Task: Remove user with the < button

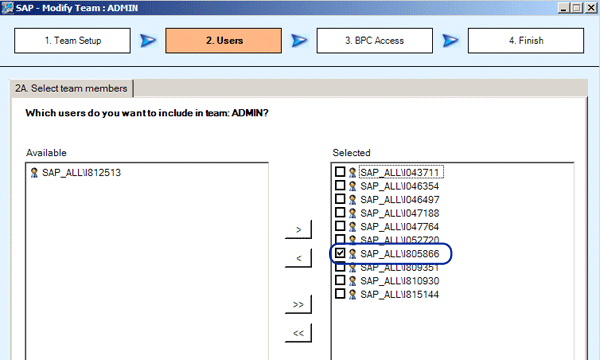Action: pyautogui.click(x=298, y=258)
